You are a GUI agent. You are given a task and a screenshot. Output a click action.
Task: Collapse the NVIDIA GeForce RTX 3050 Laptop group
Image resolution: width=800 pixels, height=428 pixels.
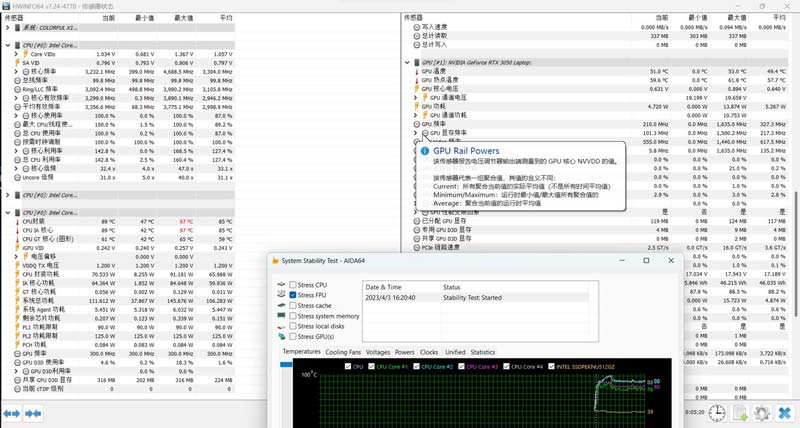tap(407, 62)
